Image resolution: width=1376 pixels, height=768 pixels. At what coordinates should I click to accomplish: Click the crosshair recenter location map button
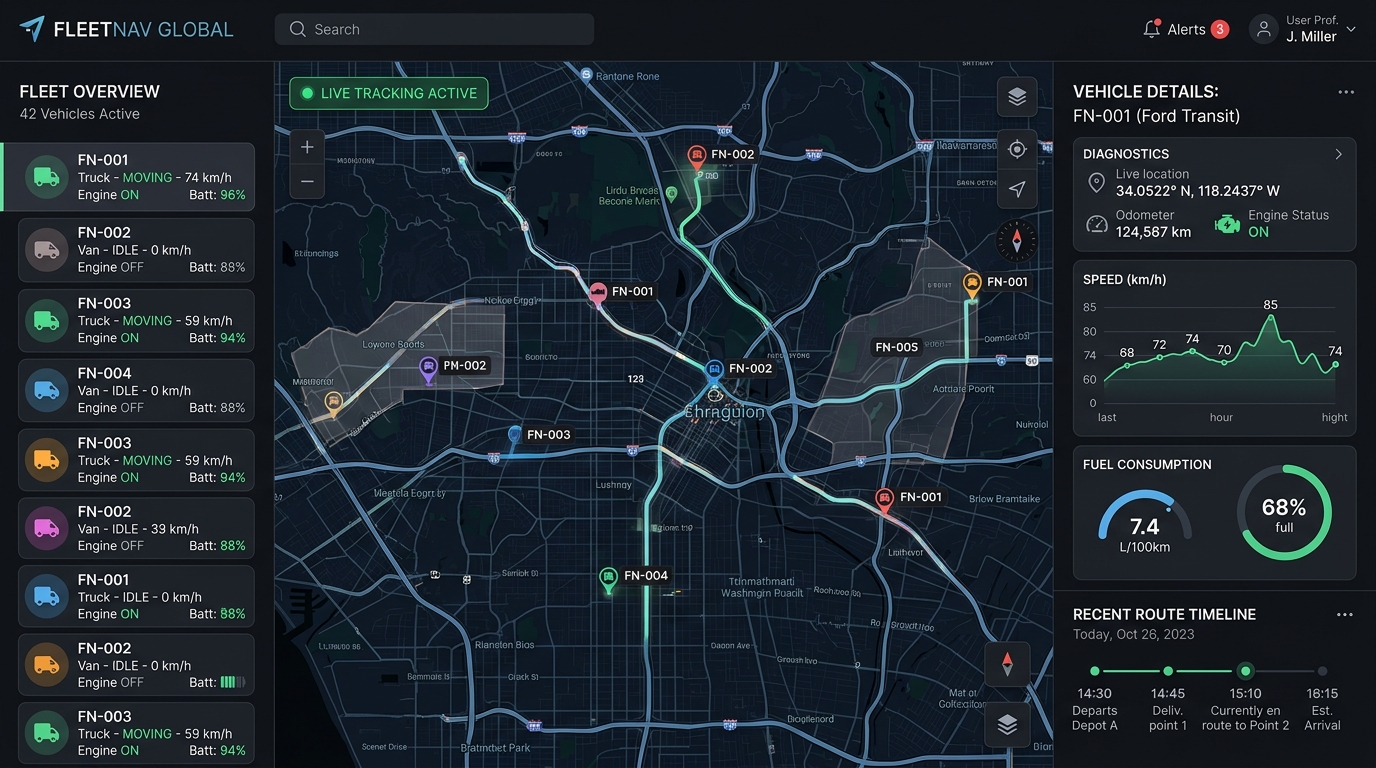(x=1017, y=149)
